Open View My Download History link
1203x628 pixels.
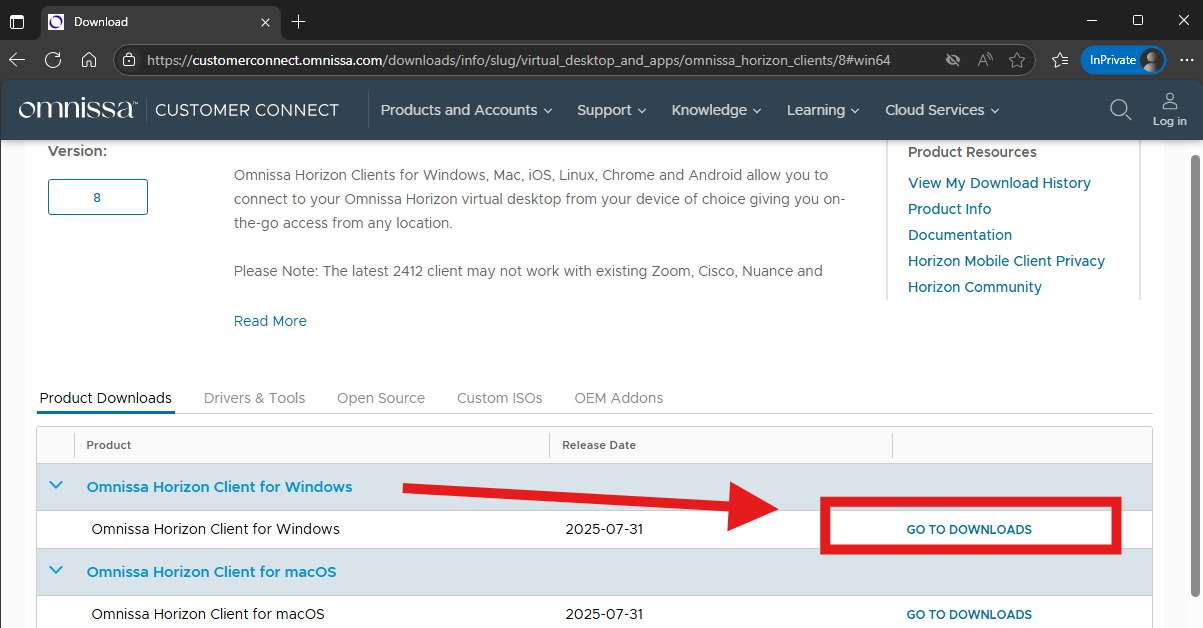pyautogui.click(x=999, y=183)
